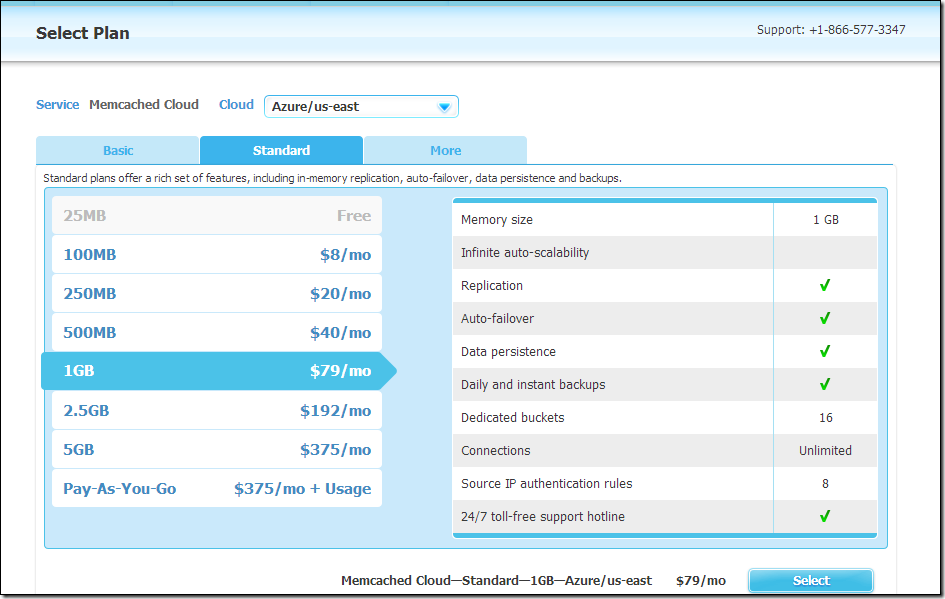Click Source IP authentication rules label

[547, 484]
